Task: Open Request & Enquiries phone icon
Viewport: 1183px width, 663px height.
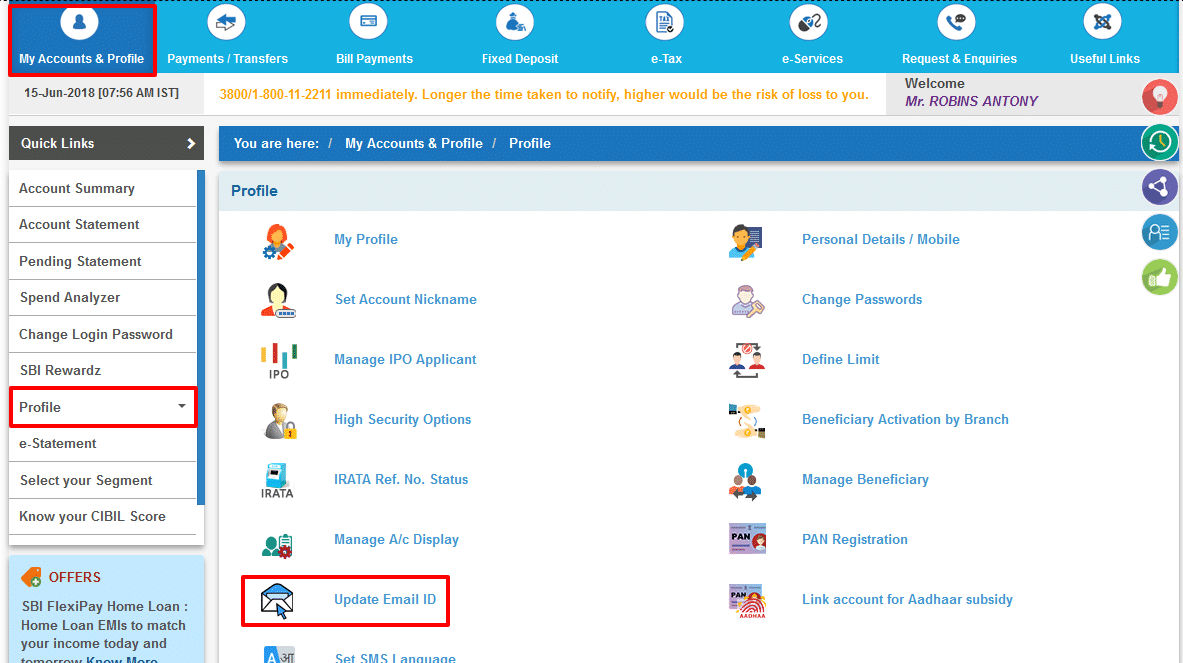Action: click(956, 23)
